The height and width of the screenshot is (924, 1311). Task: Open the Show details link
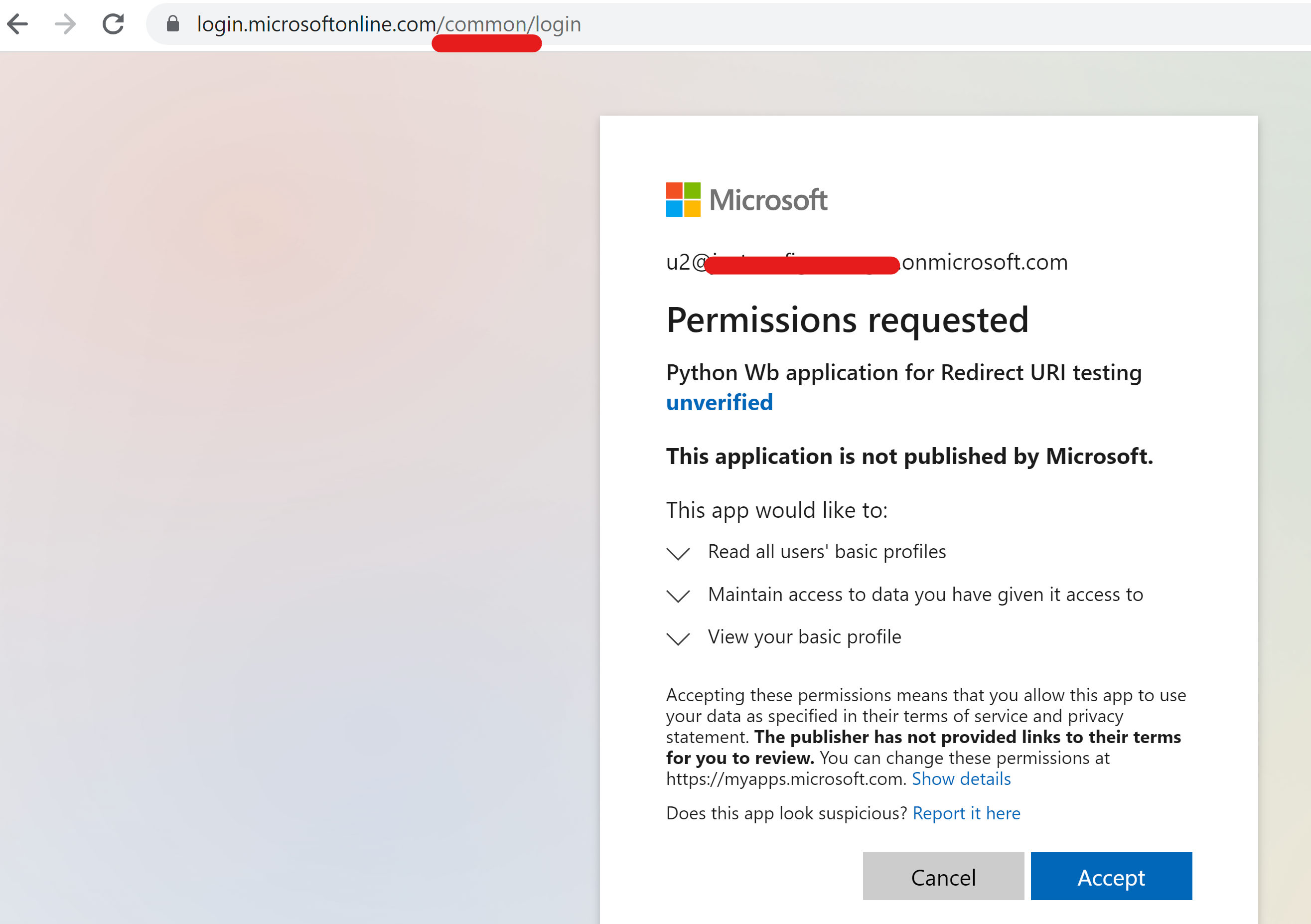(961, 779)
